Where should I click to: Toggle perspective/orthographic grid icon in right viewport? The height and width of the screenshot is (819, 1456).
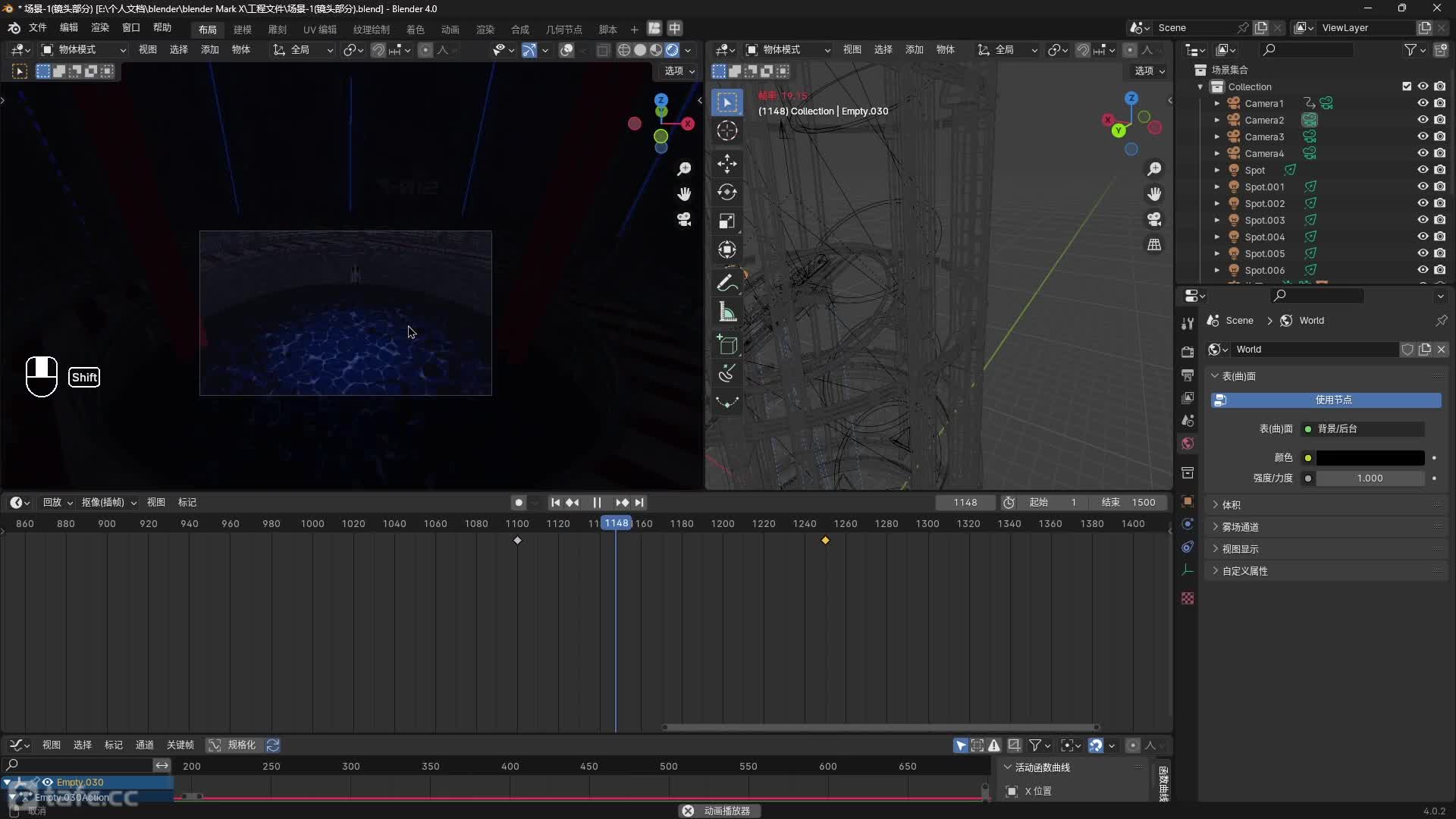coord(1154,244)
